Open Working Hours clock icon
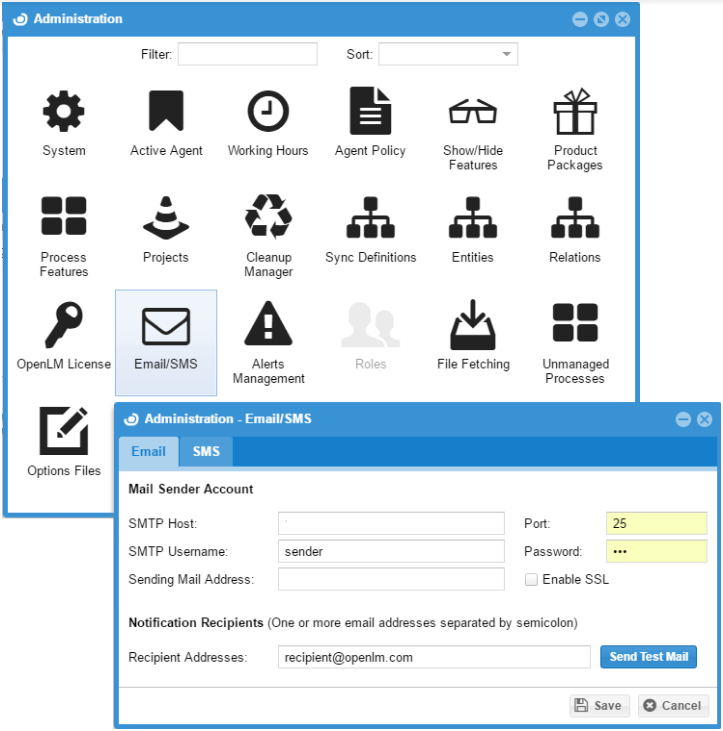The height and width of the screenshot is (731, 723). [268, 112]
